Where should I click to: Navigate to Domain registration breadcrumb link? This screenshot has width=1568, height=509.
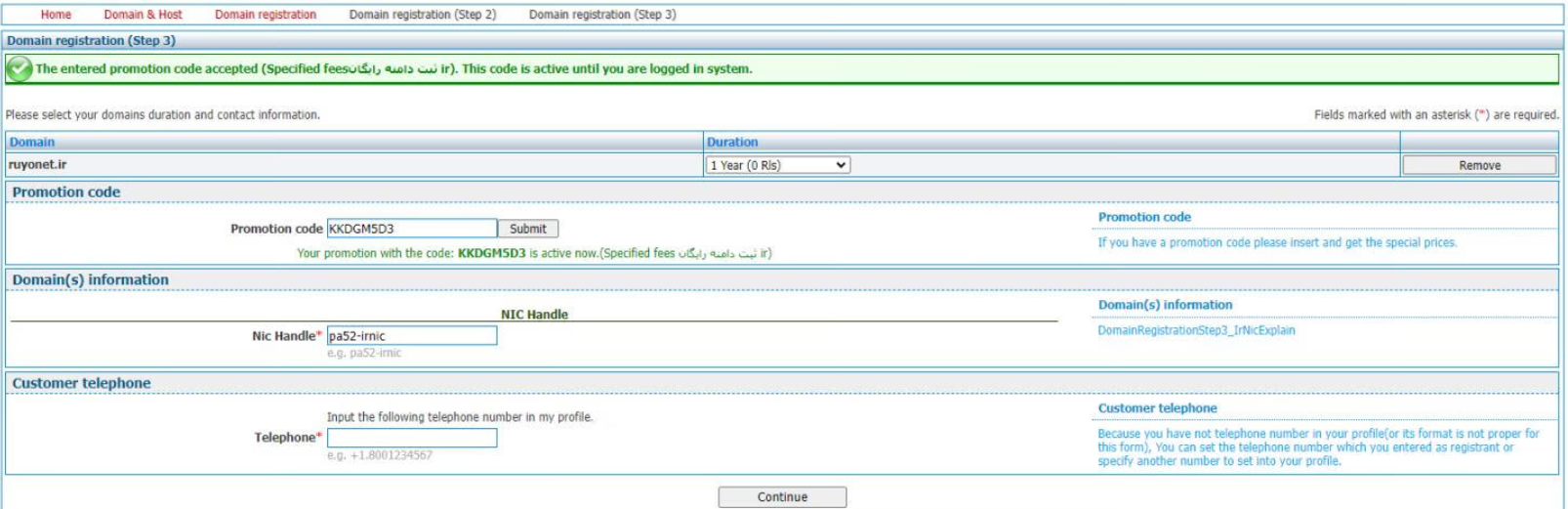[x=266, y=15]
